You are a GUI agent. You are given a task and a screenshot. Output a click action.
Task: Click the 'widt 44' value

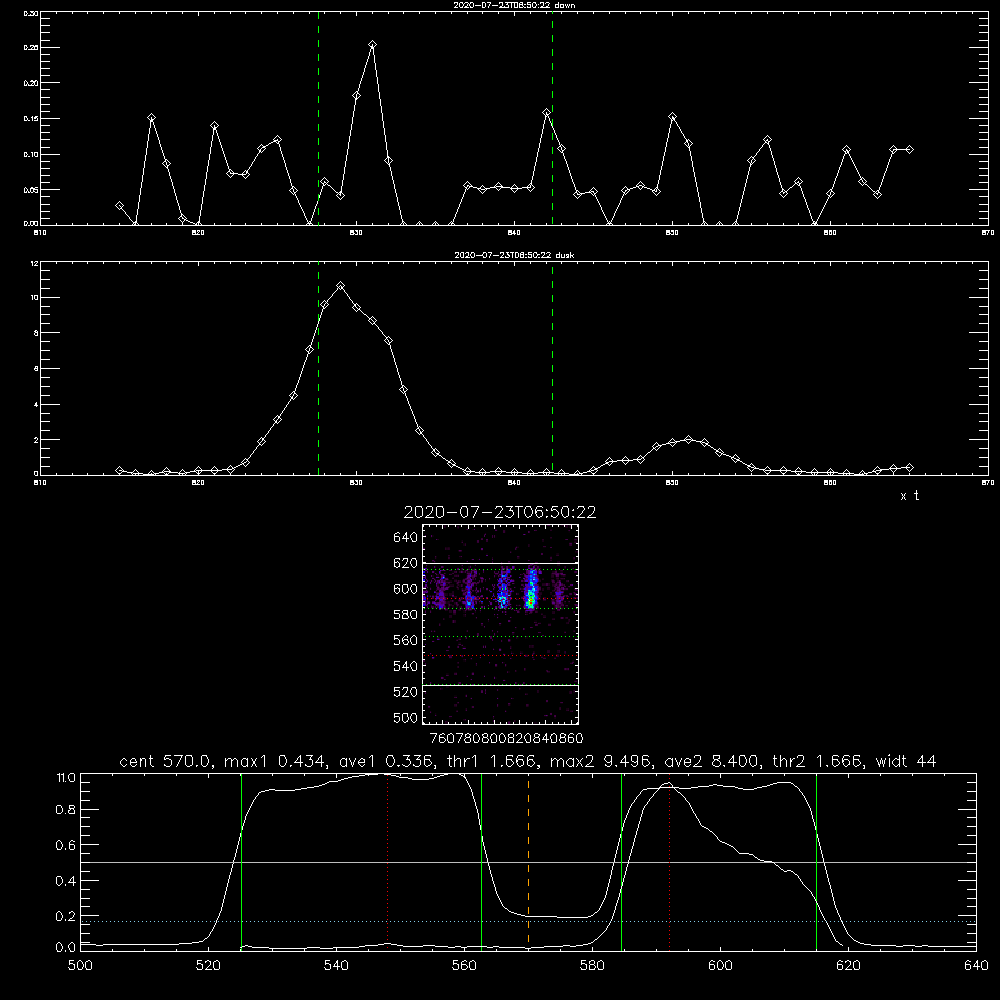pyautogui.click(x=906, y=761)
